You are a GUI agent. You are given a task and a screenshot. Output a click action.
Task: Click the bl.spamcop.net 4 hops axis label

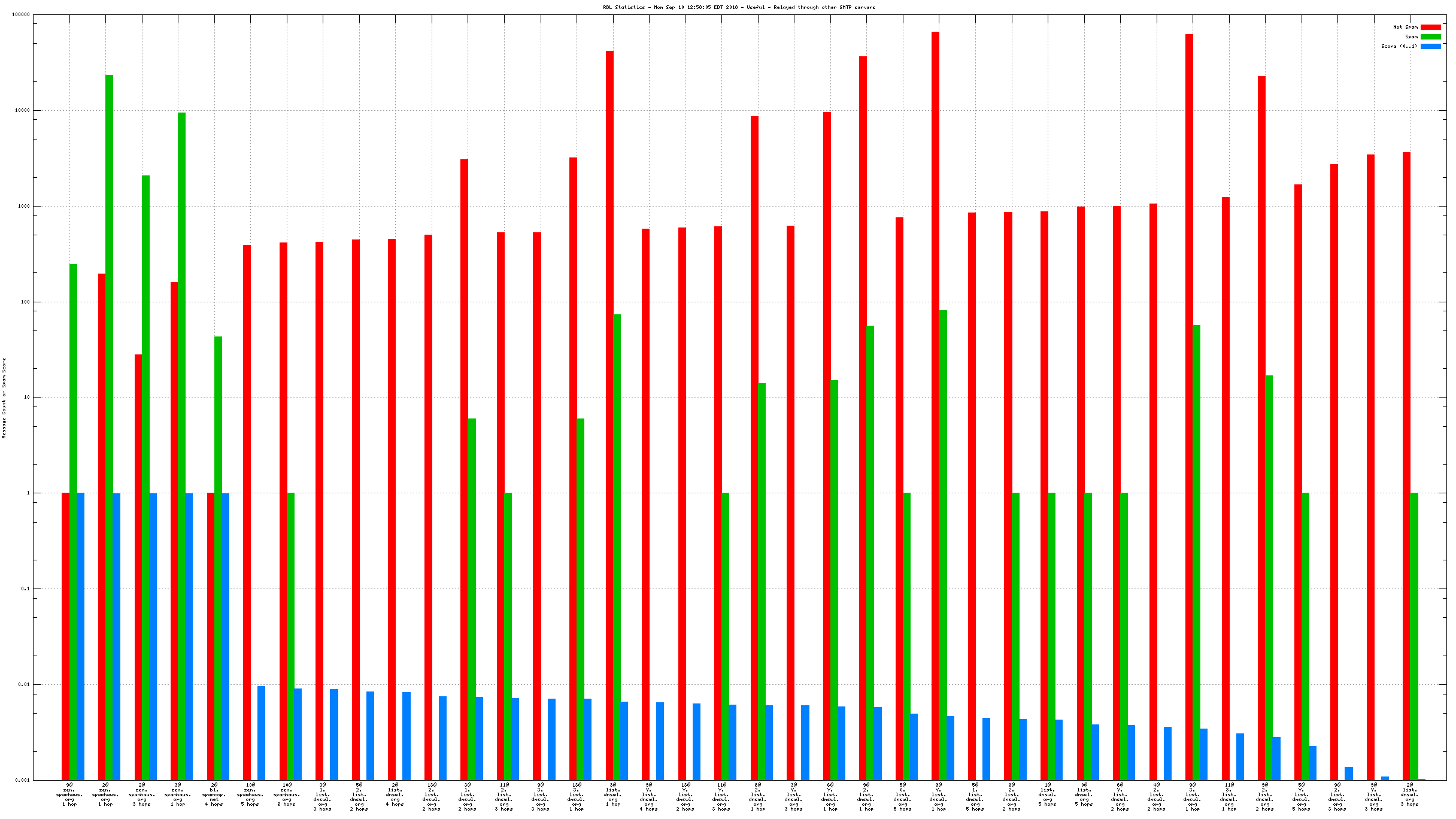(x=214, y=794)
